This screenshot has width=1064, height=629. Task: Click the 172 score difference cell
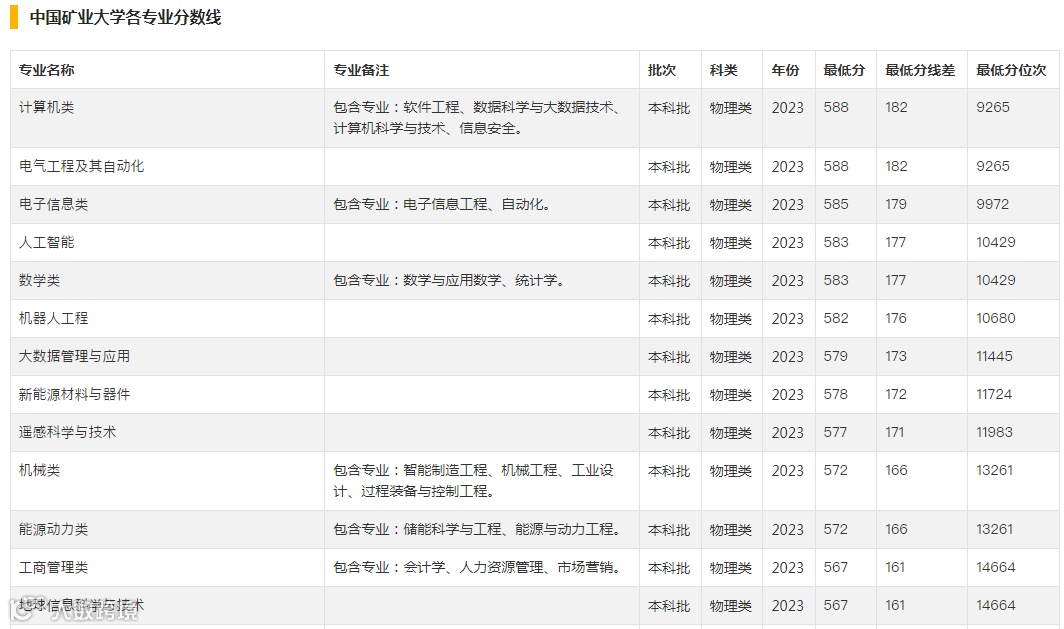point(896,394)
